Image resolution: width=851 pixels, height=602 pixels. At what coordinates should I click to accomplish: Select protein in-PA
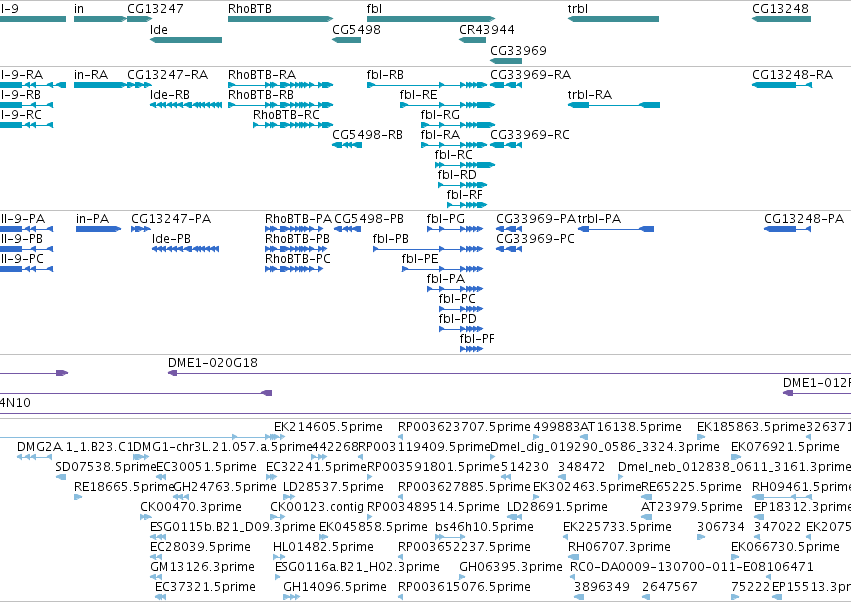click(98, 229)
